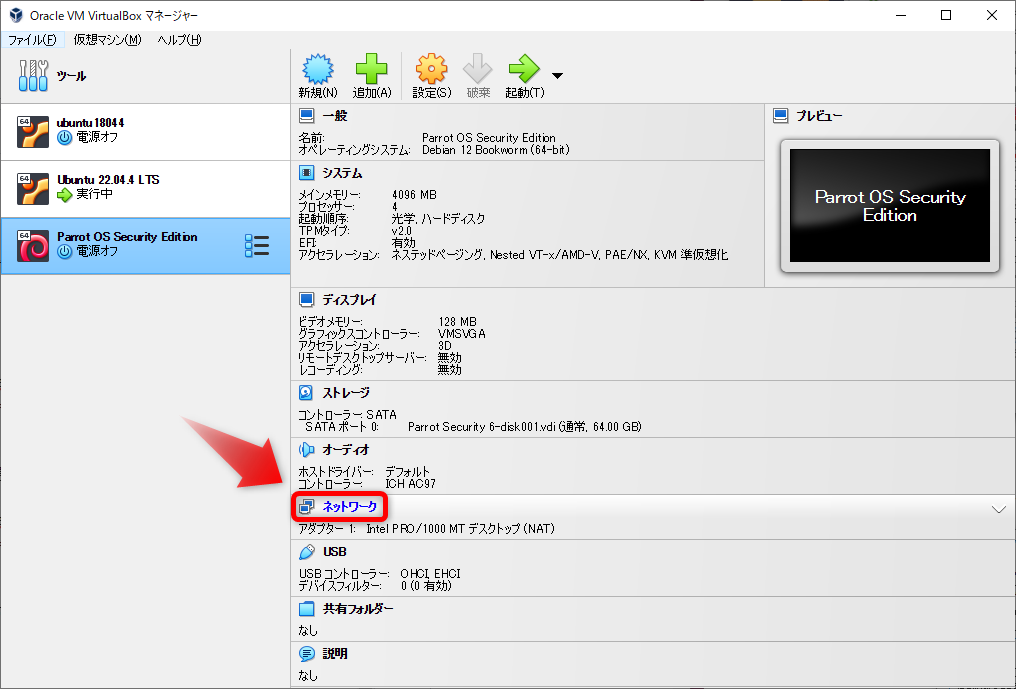Screen dimensions: 1016x689
Task: Click the 追加(A) add VM toolbar icon
Action: click(371, 69)
